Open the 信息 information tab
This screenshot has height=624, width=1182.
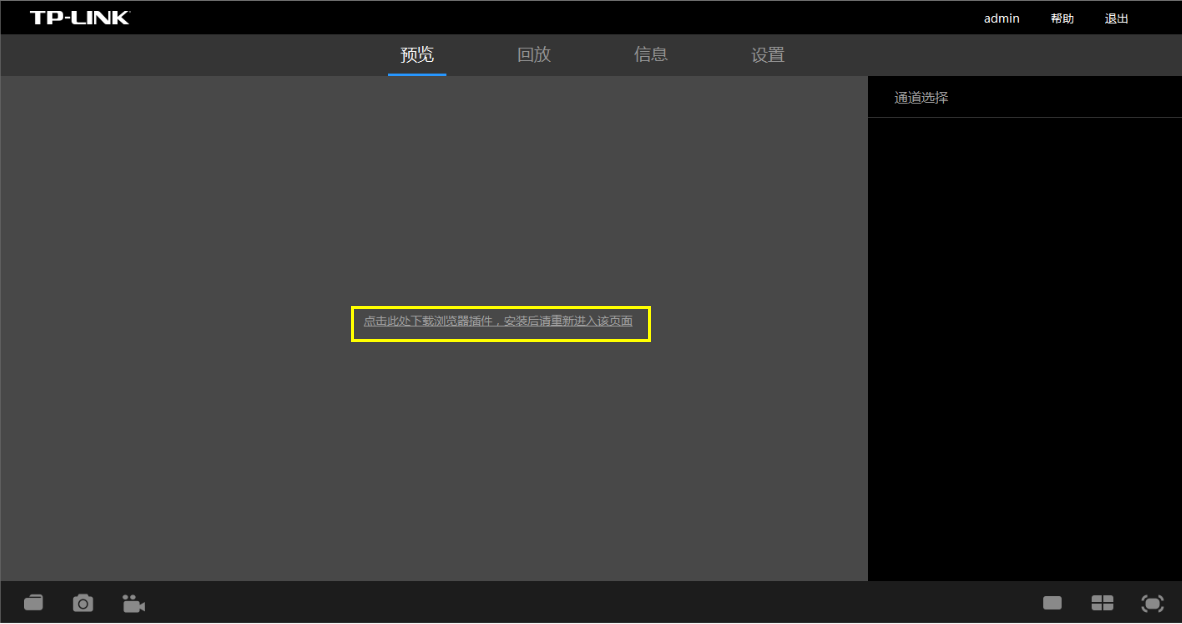pyautogui.click(x=651, y=55)
